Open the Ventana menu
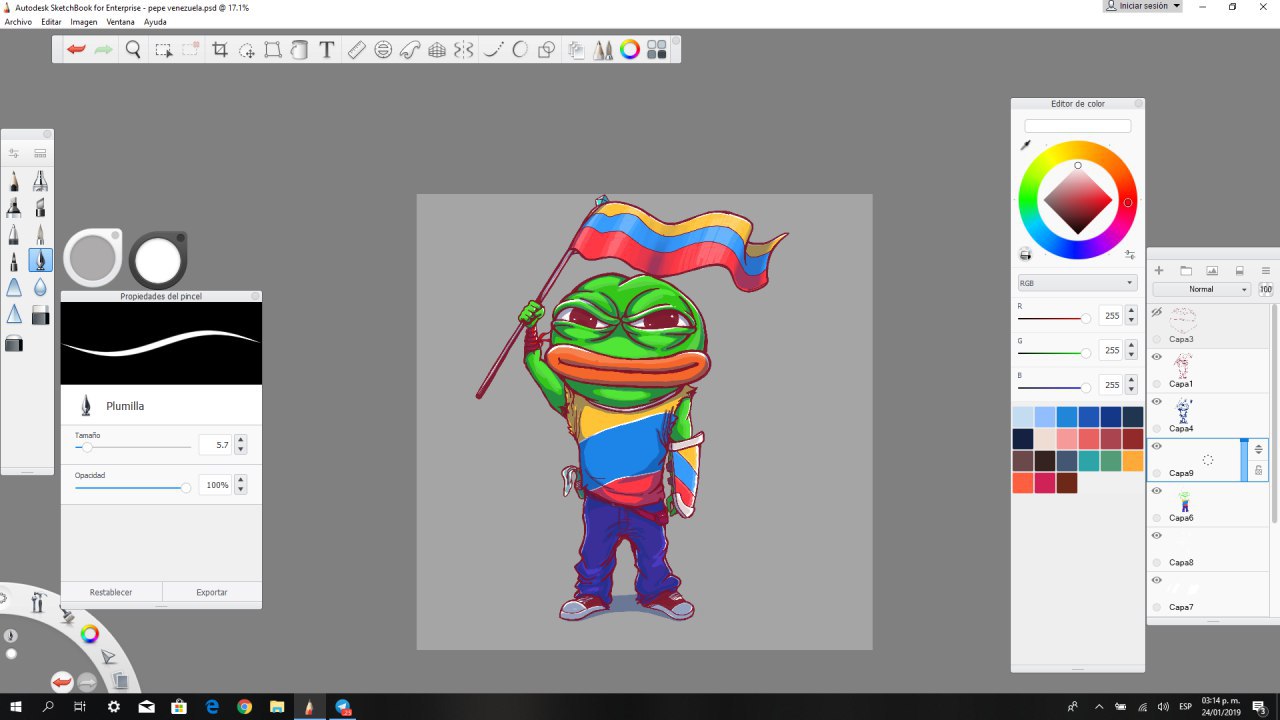 pos(120,21)
